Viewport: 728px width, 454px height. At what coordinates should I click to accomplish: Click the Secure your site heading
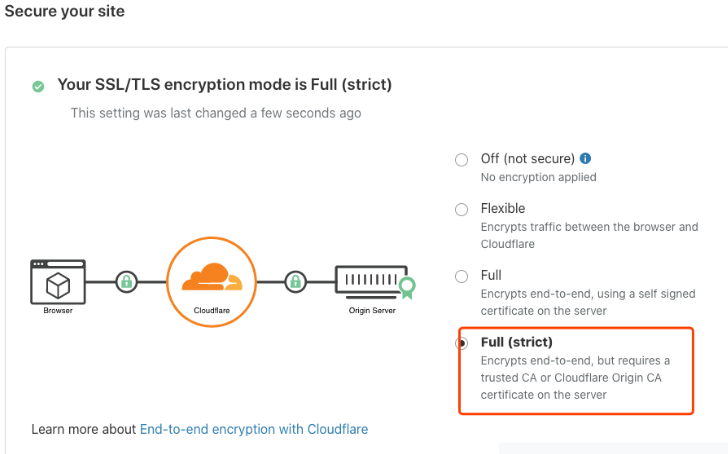62,11
